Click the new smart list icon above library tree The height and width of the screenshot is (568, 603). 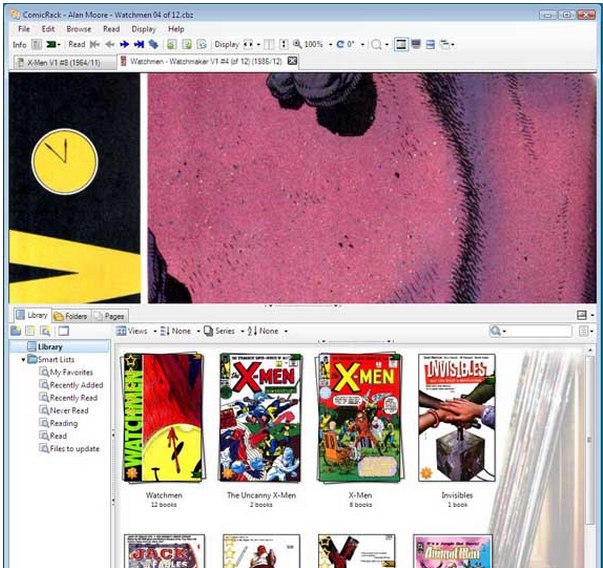coord(45,331)
